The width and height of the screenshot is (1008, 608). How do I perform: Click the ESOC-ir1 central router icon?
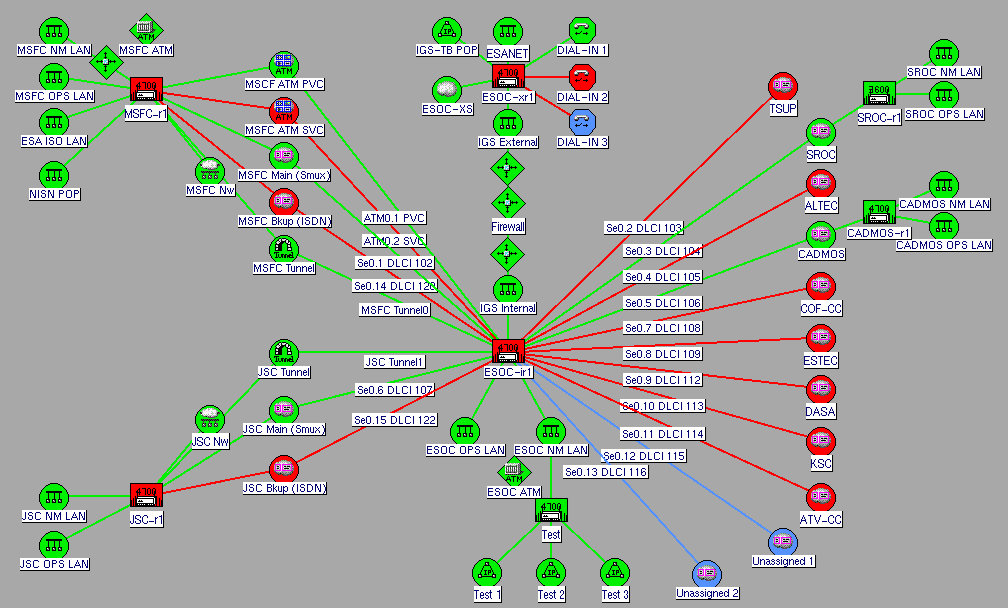(x=508, y=352)
